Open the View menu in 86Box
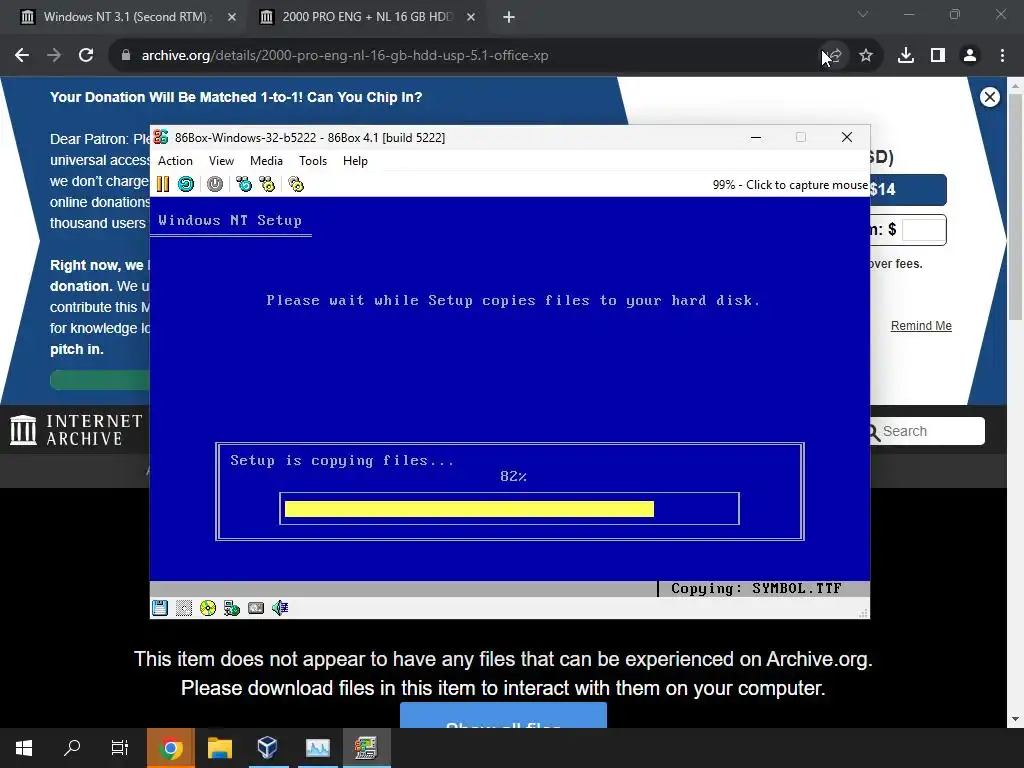This screenshot has height=768, width=1024. point(221,161)
